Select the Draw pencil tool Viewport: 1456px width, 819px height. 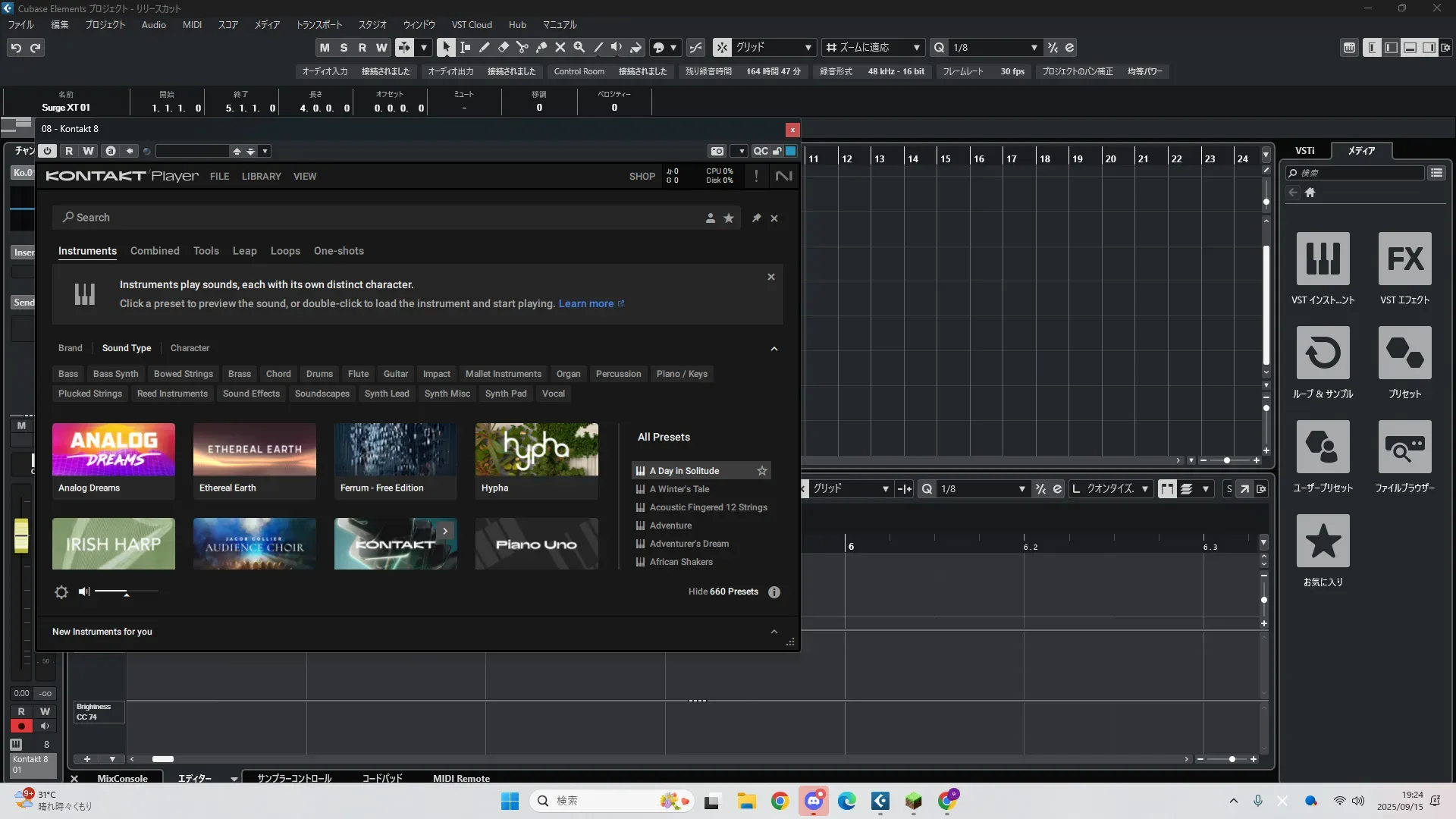point(485,47)
